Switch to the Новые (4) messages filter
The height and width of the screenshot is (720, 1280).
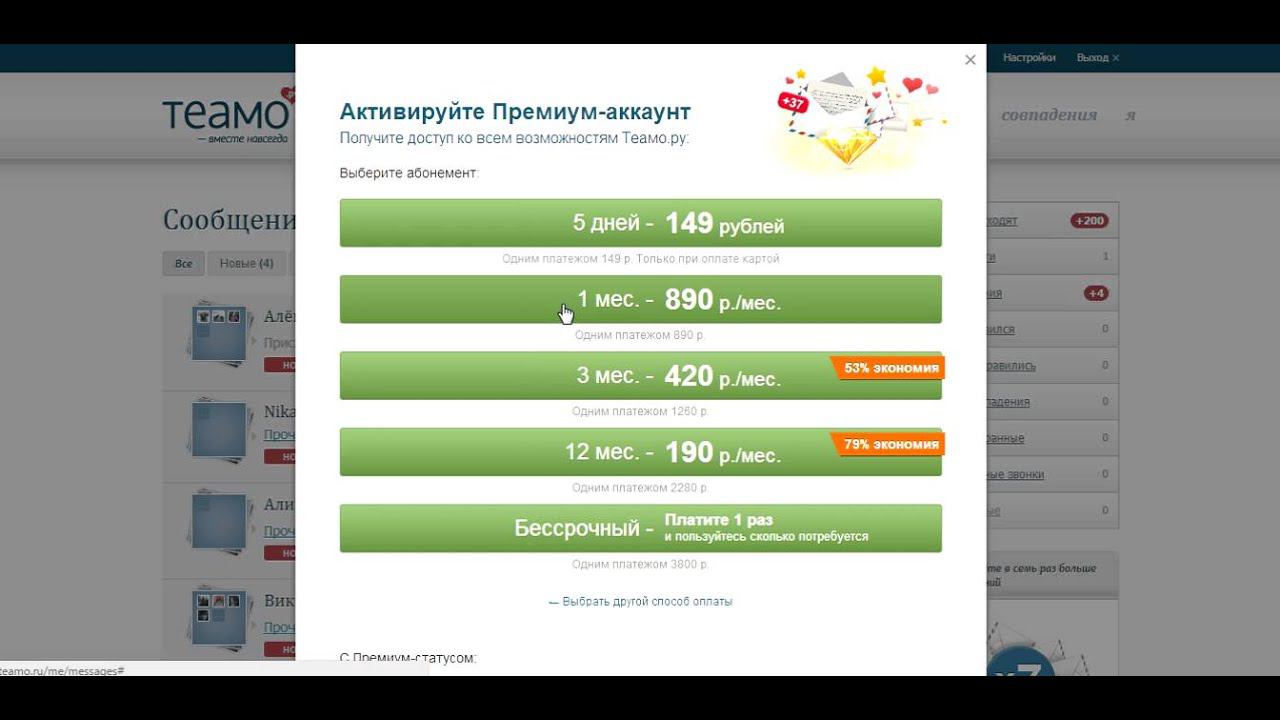pos(246,264)
